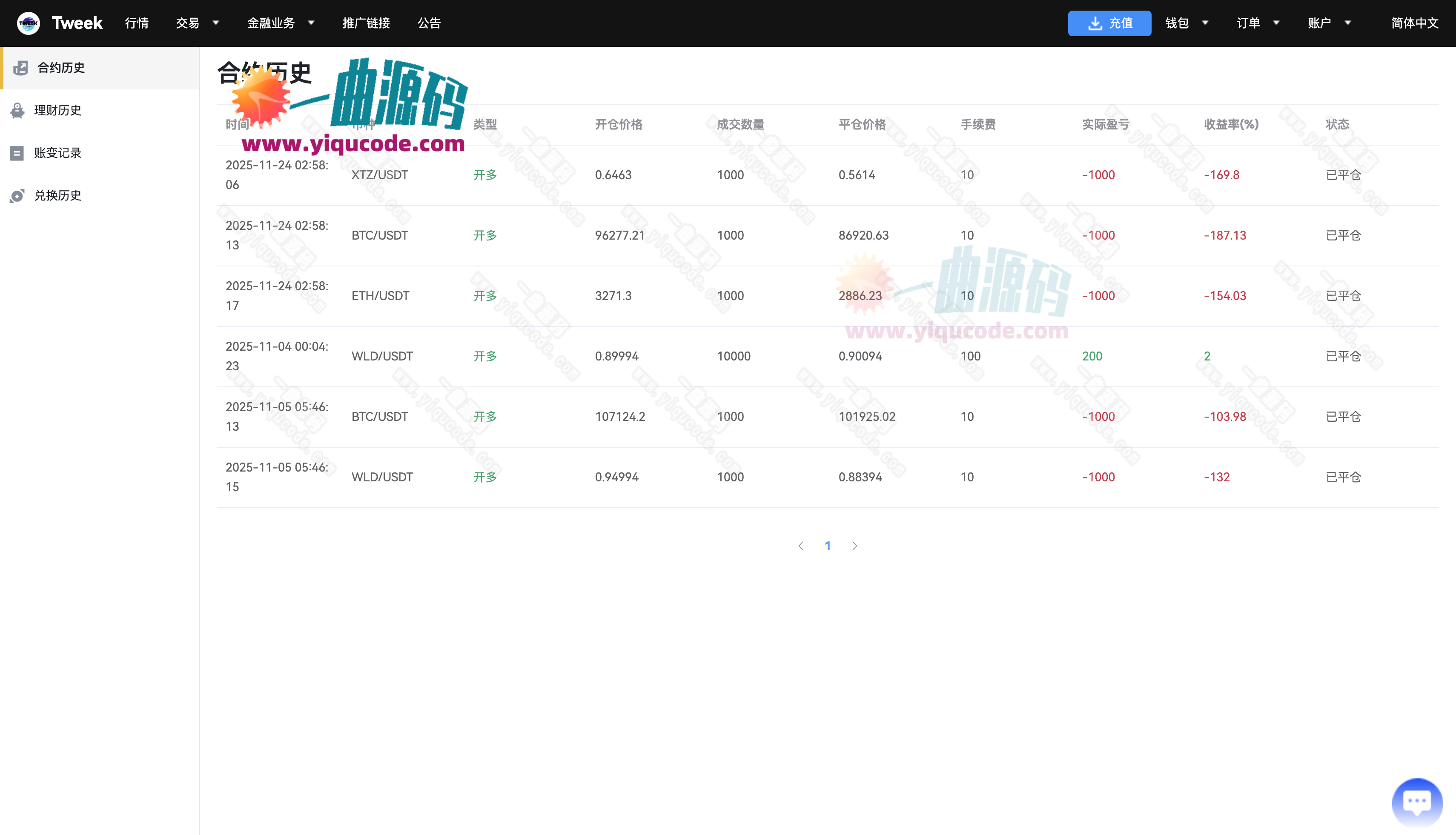Select page number 1
The image size is (1456, 835).
[827, 546]
